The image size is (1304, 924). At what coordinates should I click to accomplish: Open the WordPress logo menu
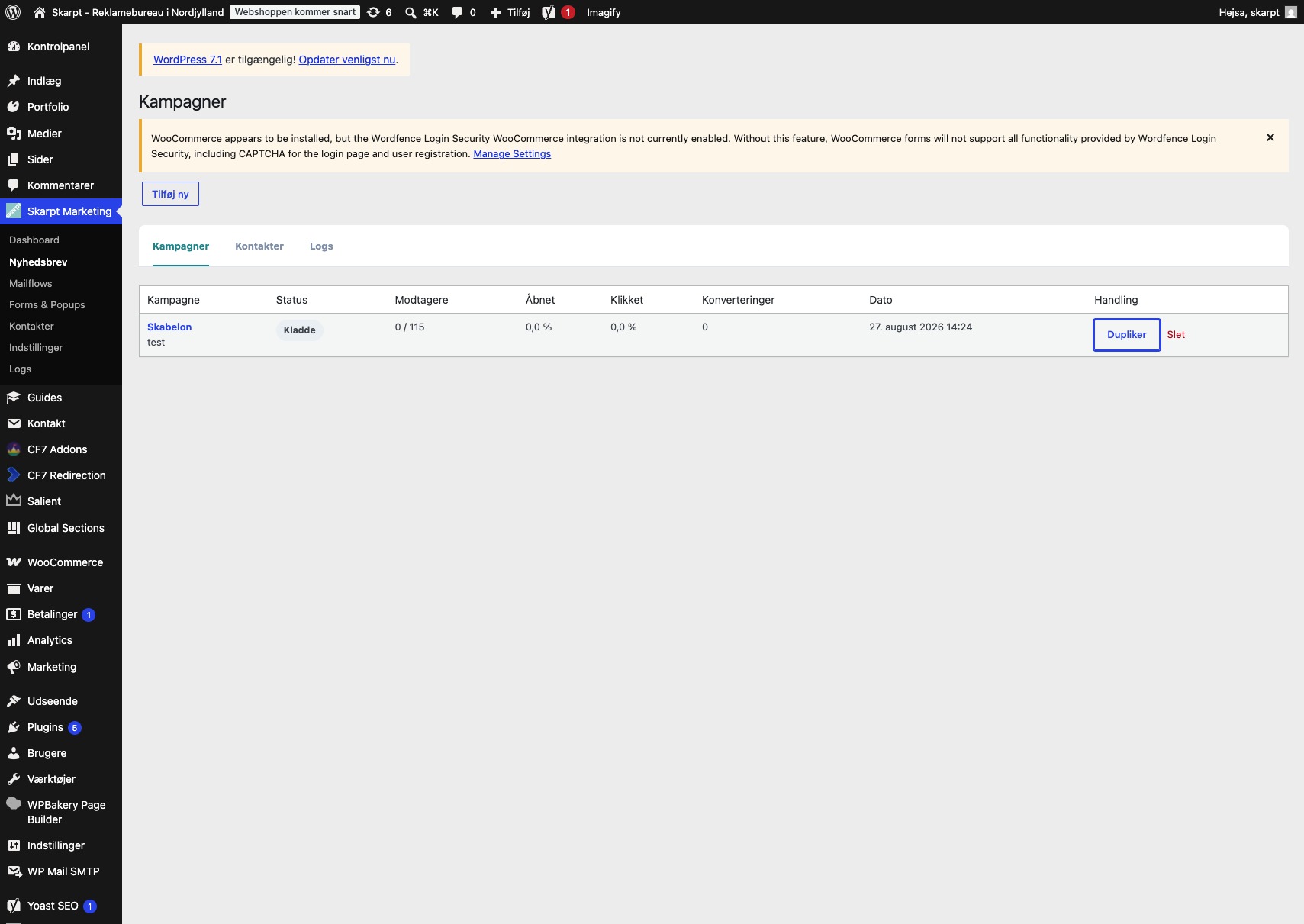click(x=13, y=12)
